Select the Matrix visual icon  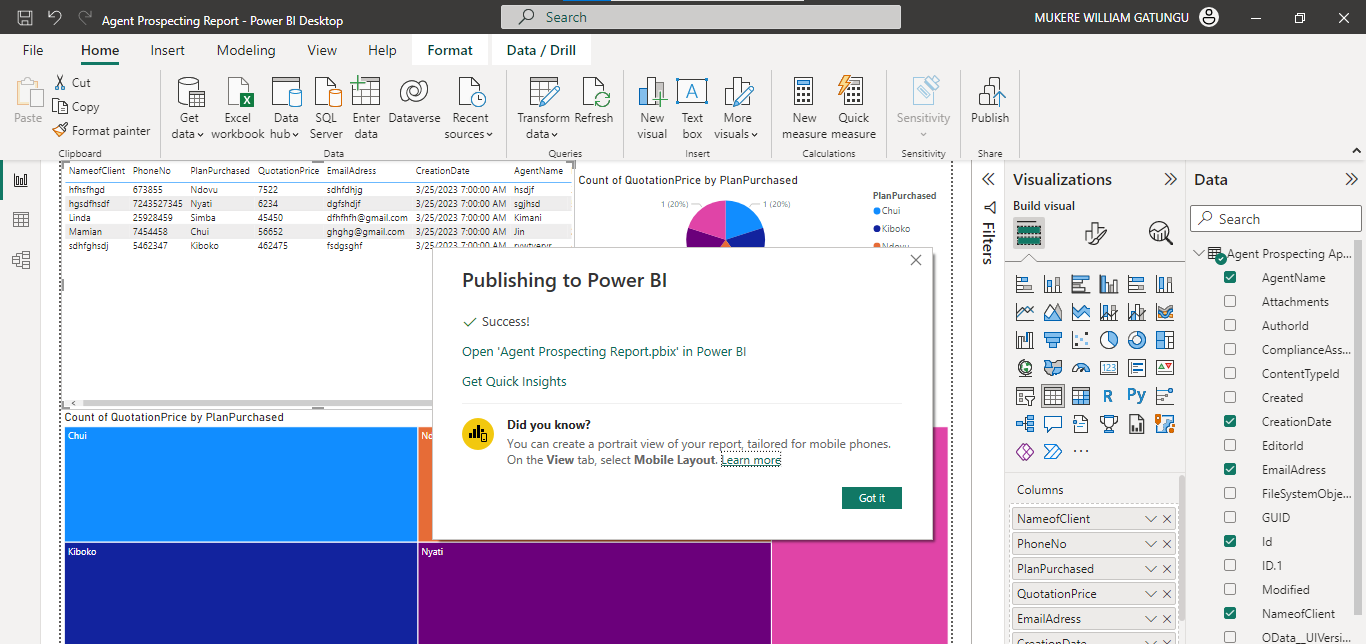click(1081, 396)
